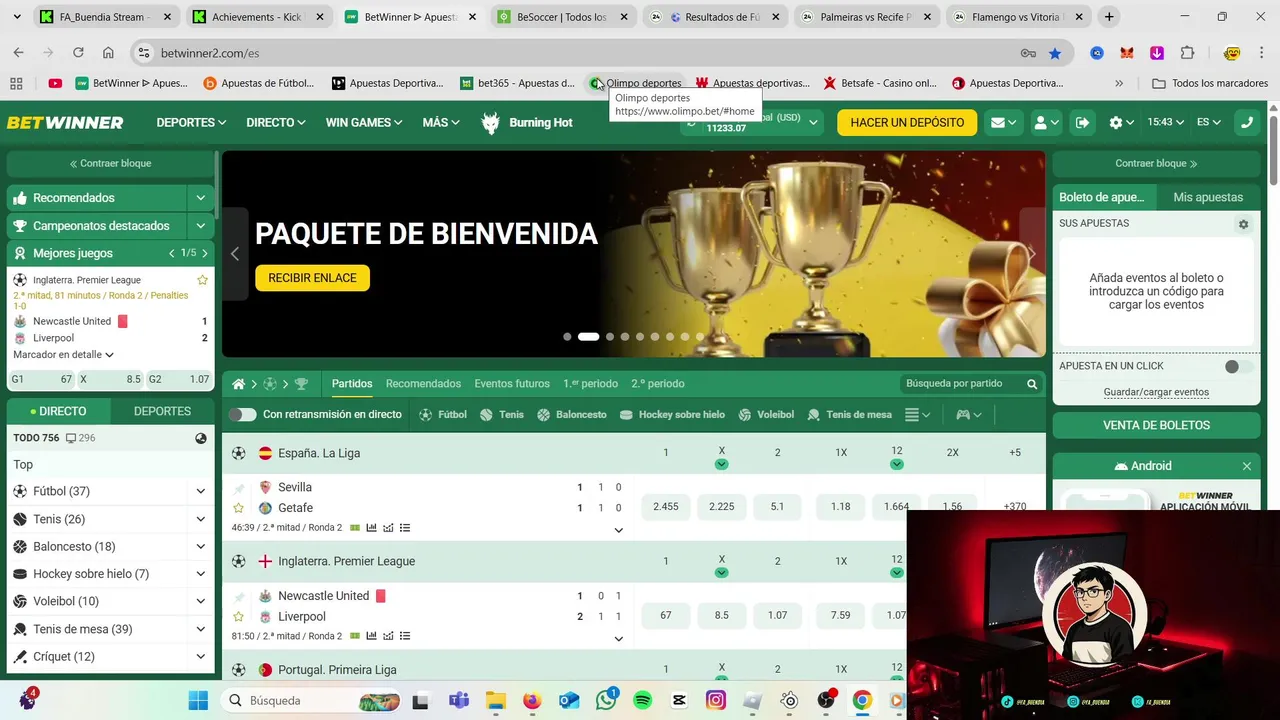
Task: Pin the Newcastle United match in list
Action: coord(238,596)
